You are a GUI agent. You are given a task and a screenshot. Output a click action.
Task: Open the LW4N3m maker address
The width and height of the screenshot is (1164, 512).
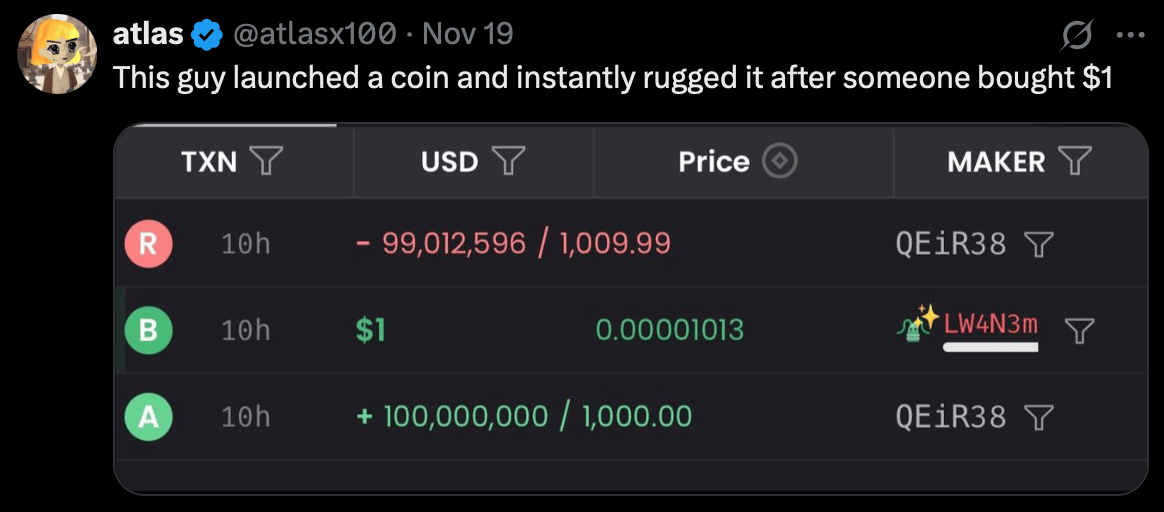pyautogui.click(x=990, y=324)
